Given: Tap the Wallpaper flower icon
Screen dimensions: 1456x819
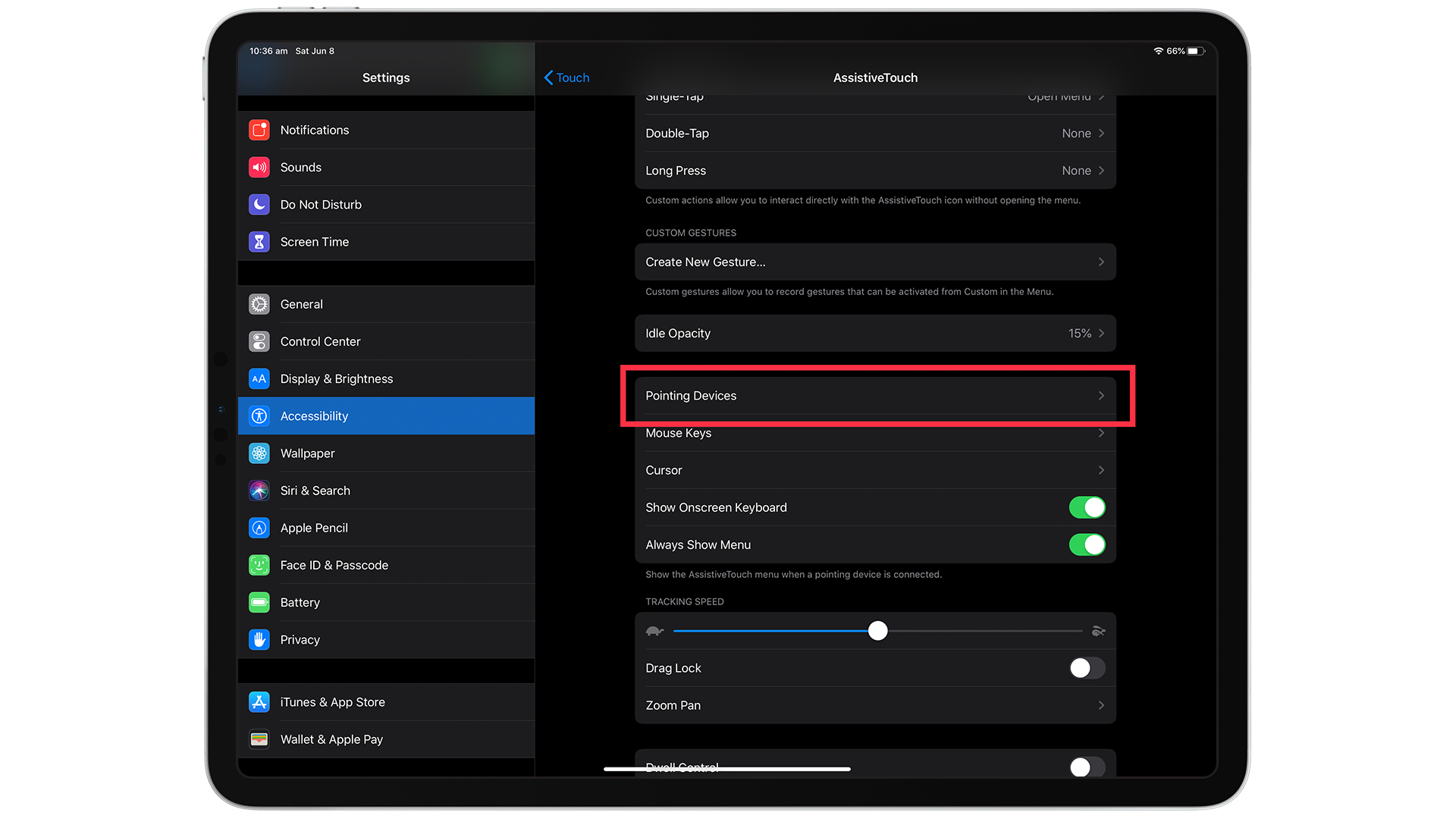Looking at the screenshot, I should pos(259,453).
